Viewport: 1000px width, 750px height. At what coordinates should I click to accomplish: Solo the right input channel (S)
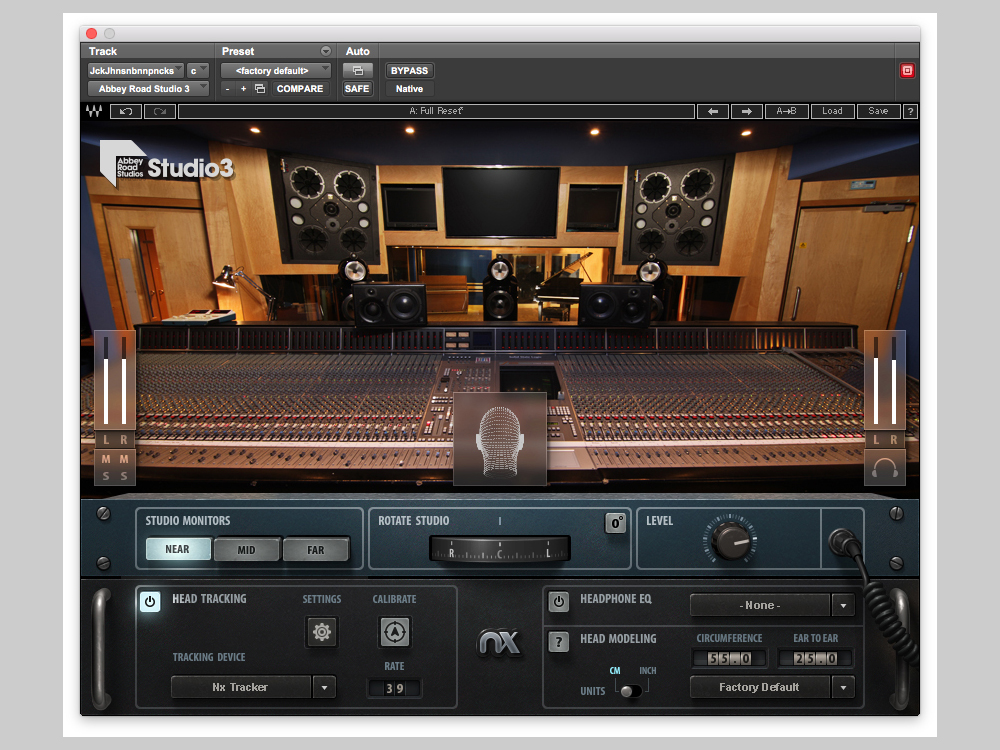point(124,476)
